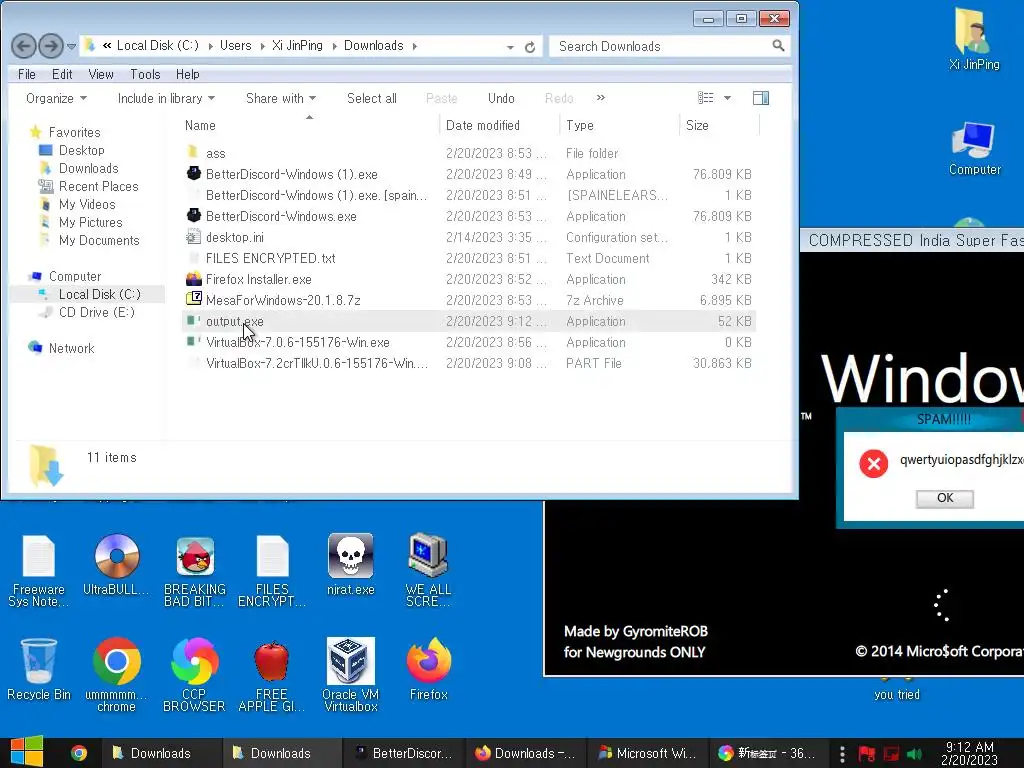Image resolution: width=1024 pixels, height=768 pixels.
Task: Select ummmmm chrome desktop icon
Action: click(x=116, y=675)
